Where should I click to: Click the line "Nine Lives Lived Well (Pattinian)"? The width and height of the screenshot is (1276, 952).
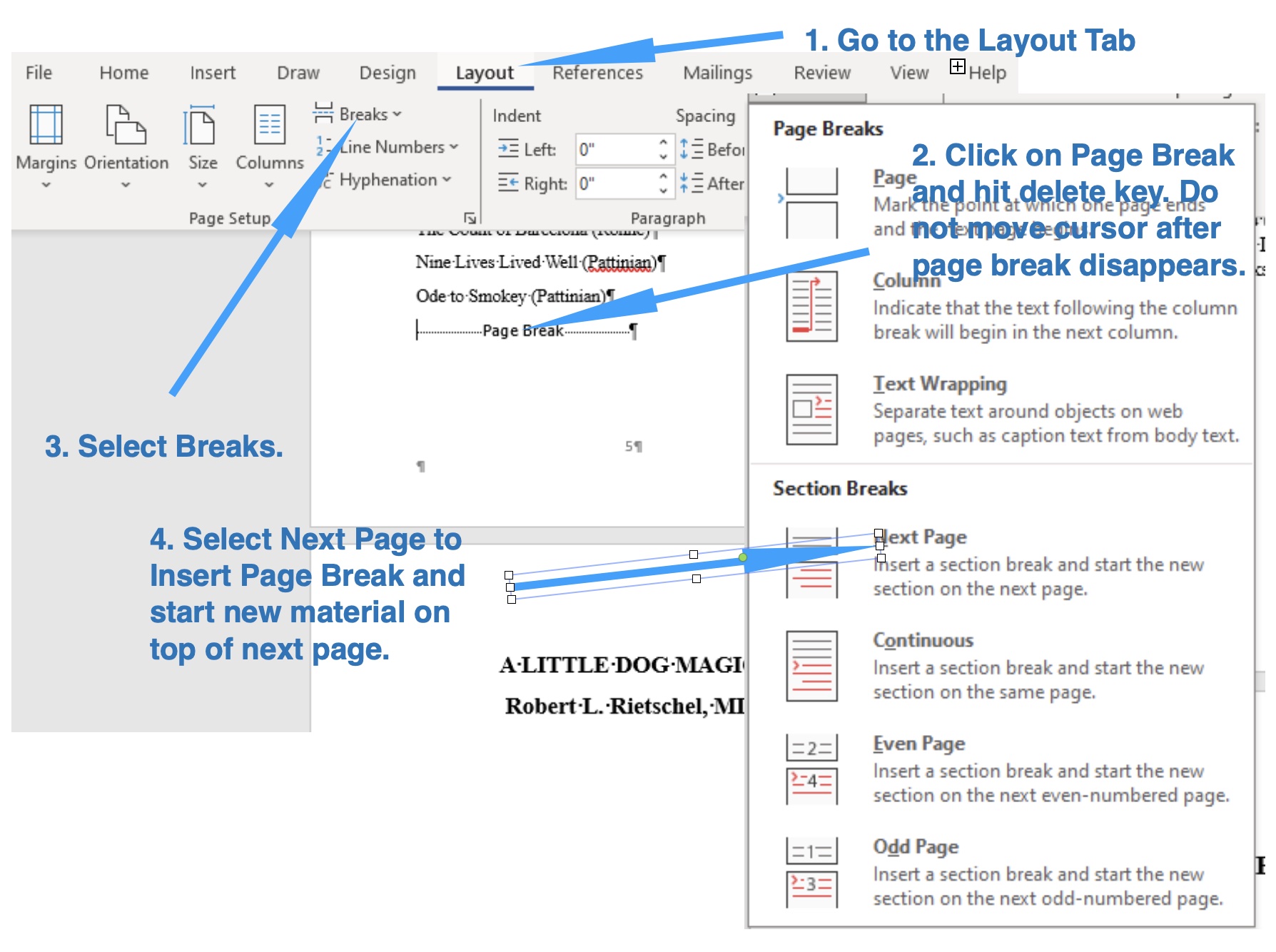pos(540,263)
